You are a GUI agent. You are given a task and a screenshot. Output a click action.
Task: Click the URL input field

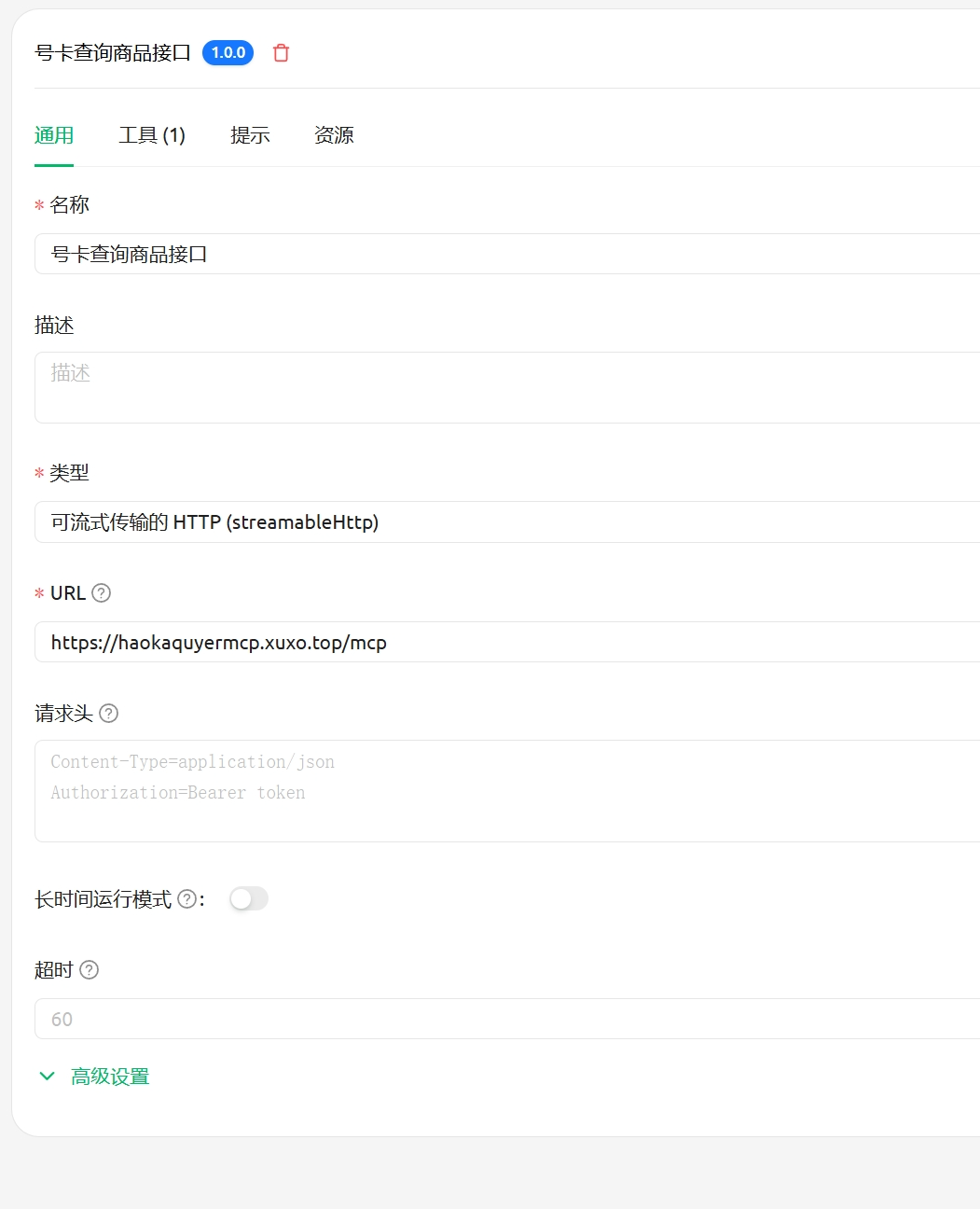click(504, 643)
